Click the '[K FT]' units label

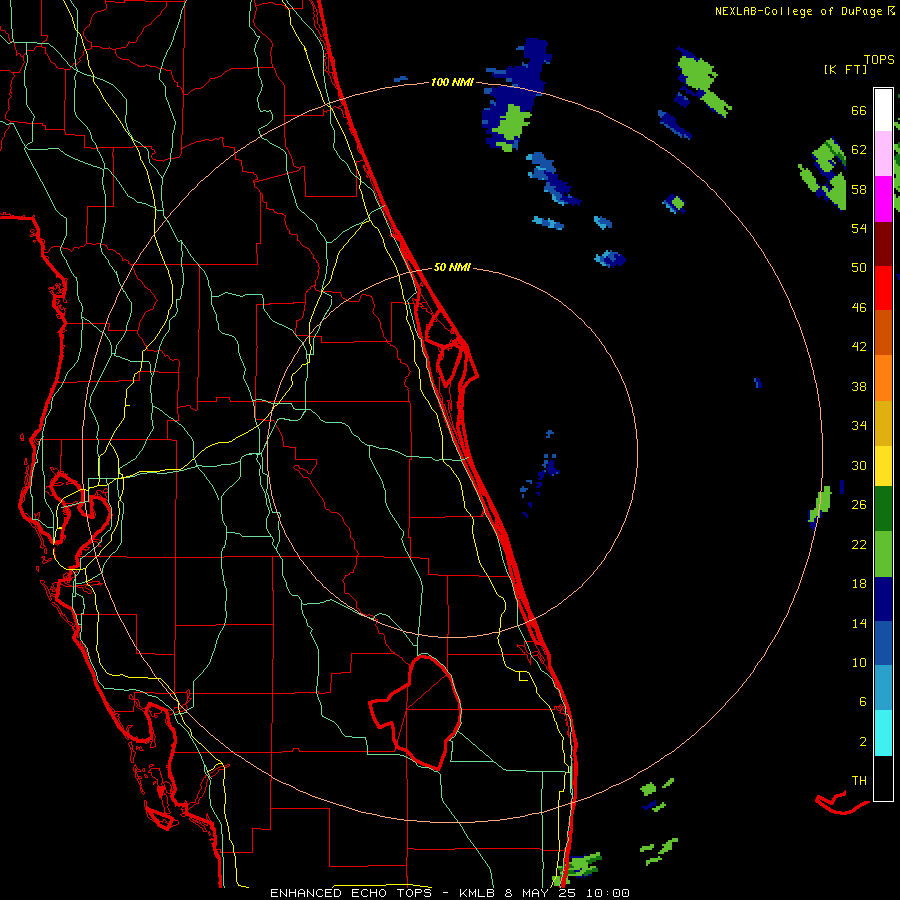(x=845, y=69)
